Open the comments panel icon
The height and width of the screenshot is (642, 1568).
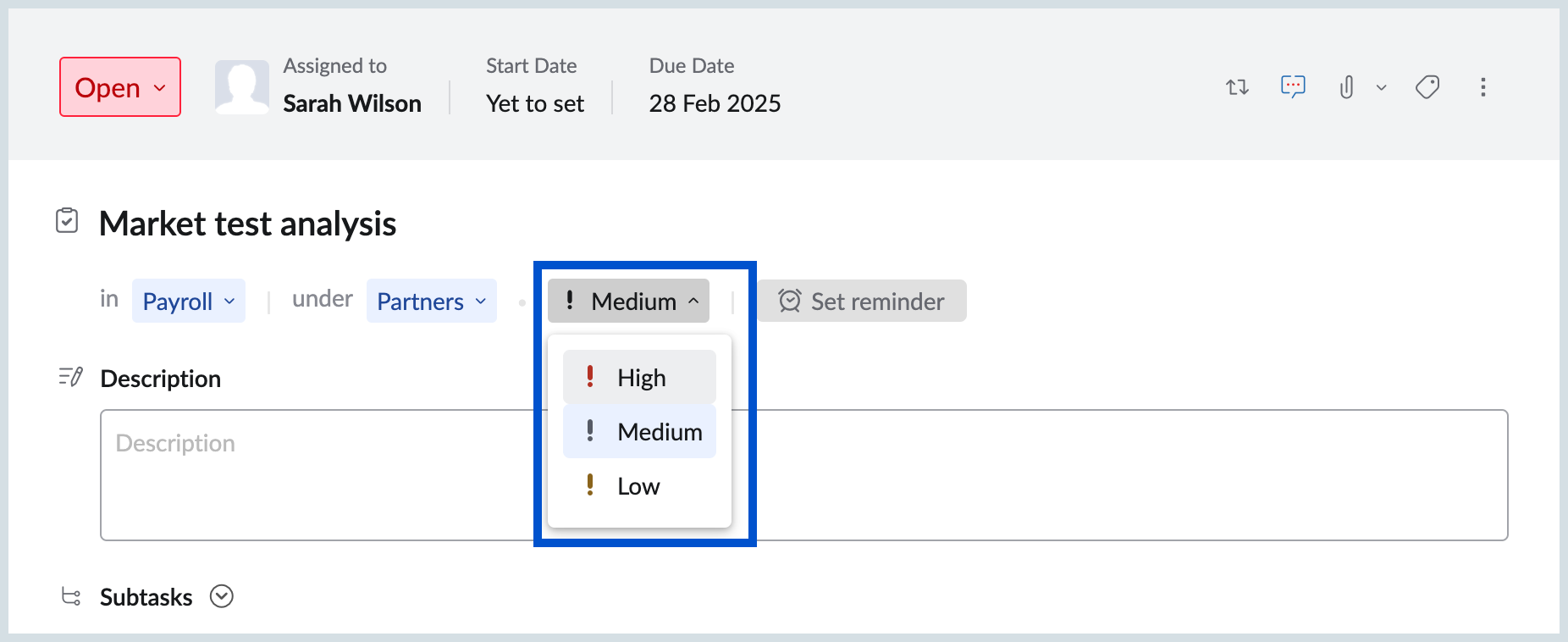pos(1293,86)
